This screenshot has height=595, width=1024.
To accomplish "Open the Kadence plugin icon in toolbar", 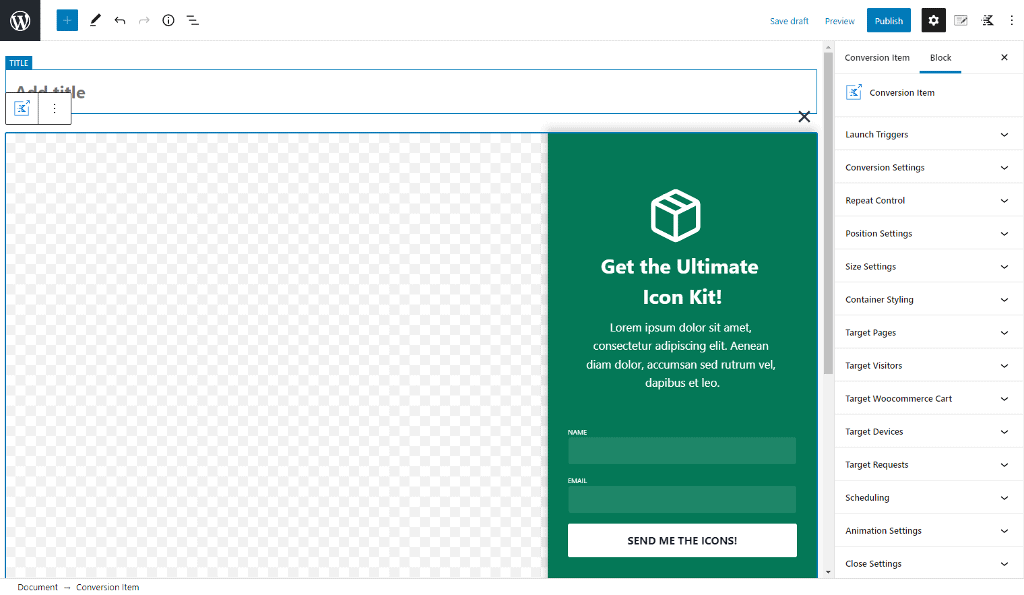I will (988, 20).
